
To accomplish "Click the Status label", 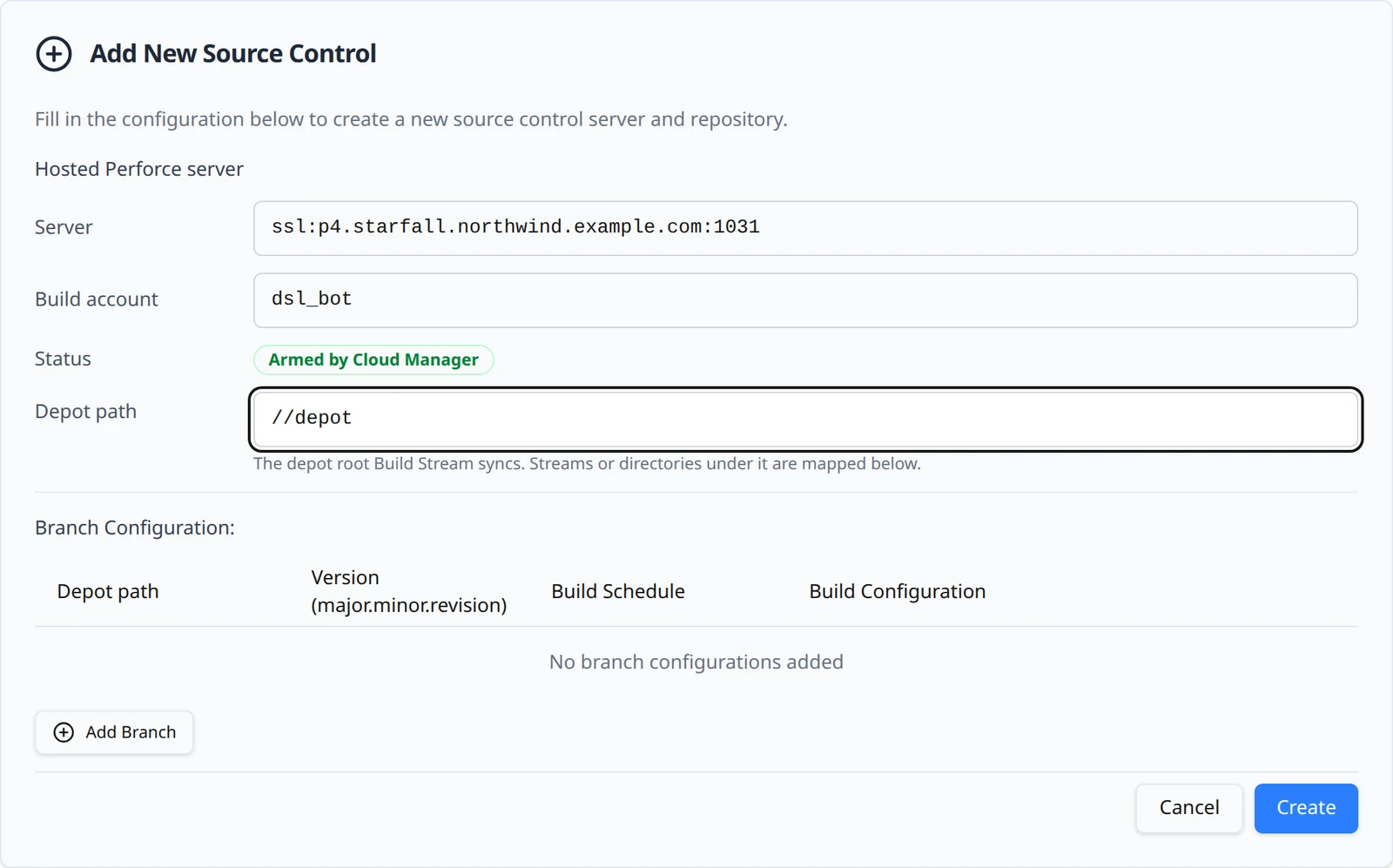I will (x=63, y=359).
